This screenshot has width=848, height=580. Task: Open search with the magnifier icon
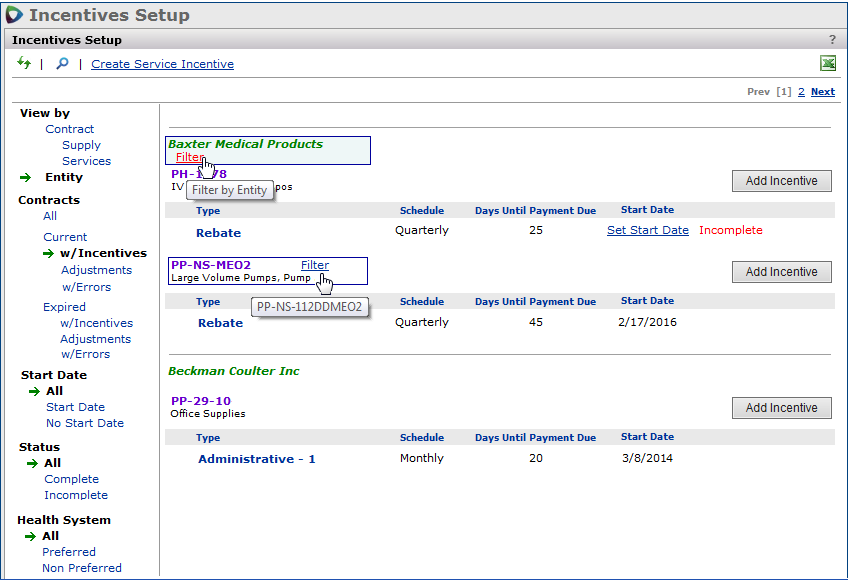click(x=62, y=64)
